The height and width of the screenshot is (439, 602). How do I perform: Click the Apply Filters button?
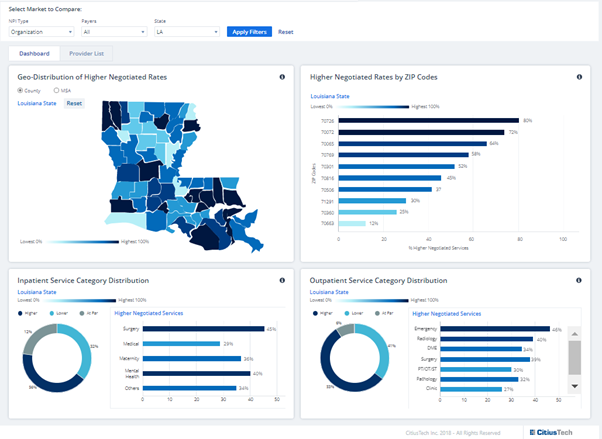[249, 32]
